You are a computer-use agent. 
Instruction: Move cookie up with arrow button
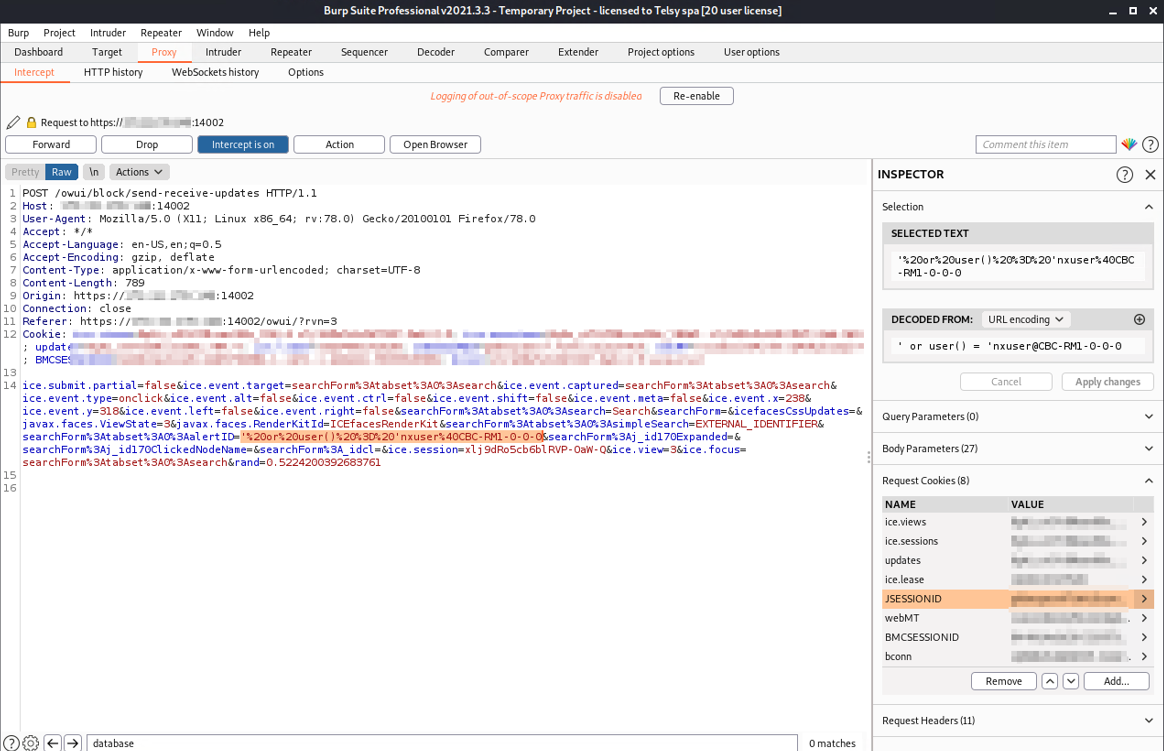(x=1050, y=681)
